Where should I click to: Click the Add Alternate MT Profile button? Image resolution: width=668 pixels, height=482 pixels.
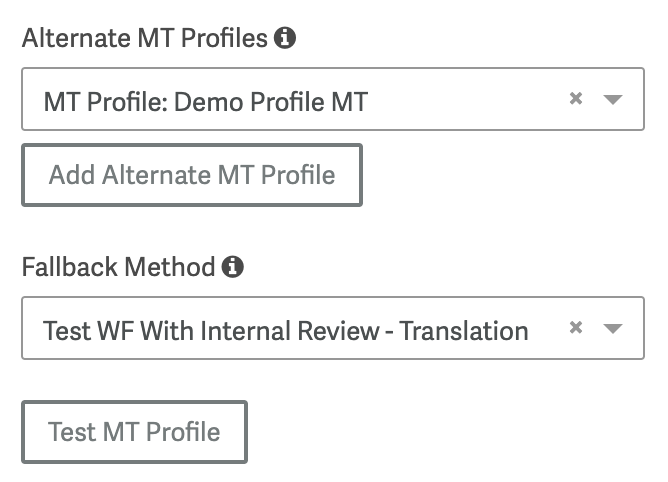coord(192,175)
